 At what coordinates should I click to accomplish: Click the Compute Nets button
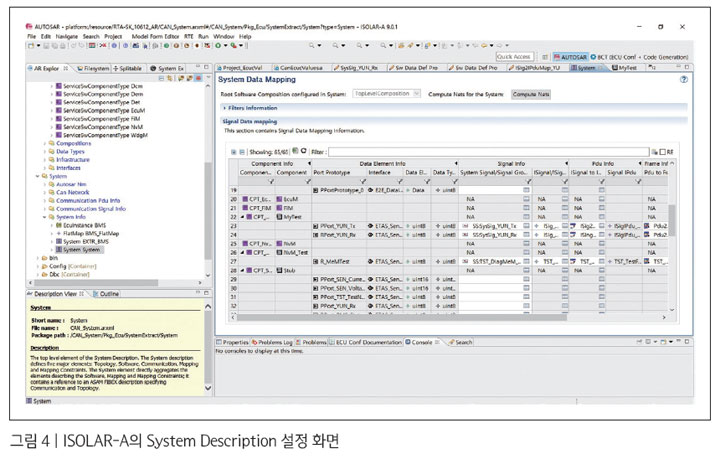coord(531,94)
